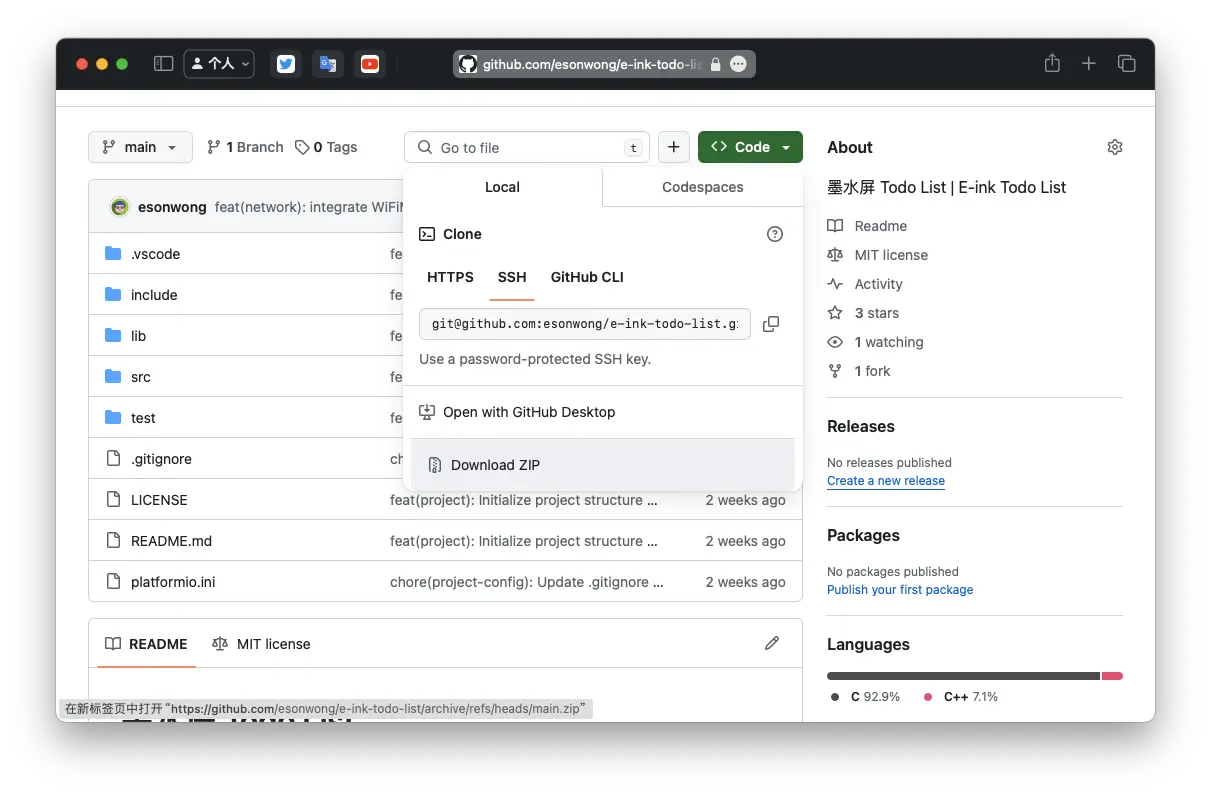Select the HTTPS clone option
Viewport: 1211px width, 796px height.
(x=450, y=277)
